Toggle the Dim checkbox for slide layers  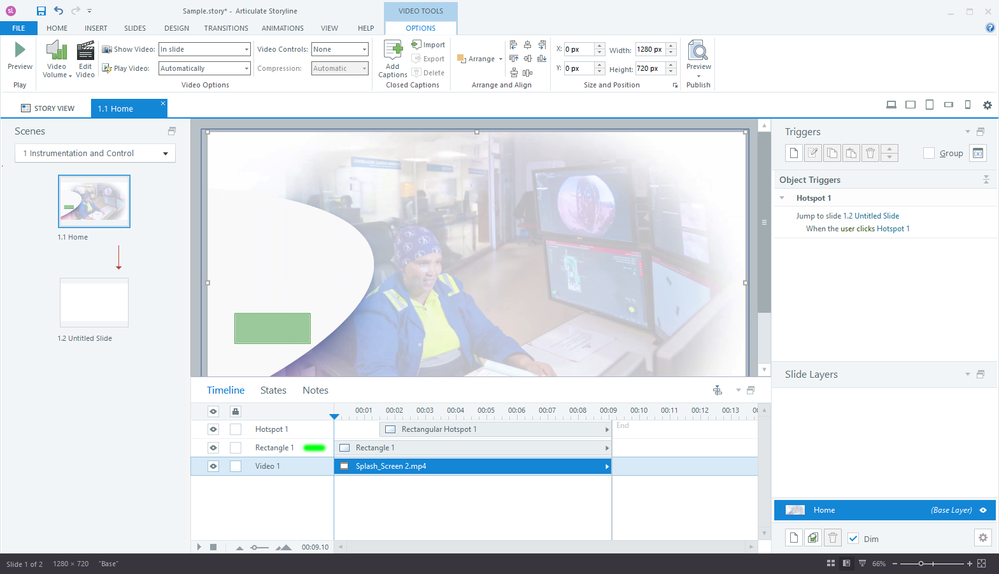pyautogui.click(x=853, y=538)
